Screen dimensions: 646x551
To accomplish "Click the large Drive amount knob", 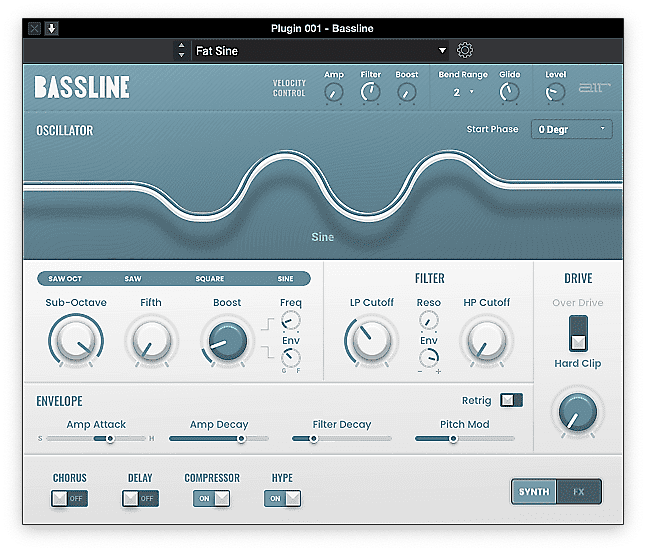I will click(578, 412).
